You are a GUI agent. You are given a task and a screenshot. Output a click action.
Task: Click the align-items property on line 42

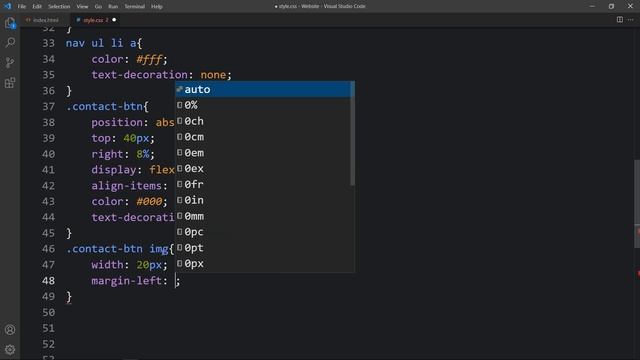coord(127,186)
